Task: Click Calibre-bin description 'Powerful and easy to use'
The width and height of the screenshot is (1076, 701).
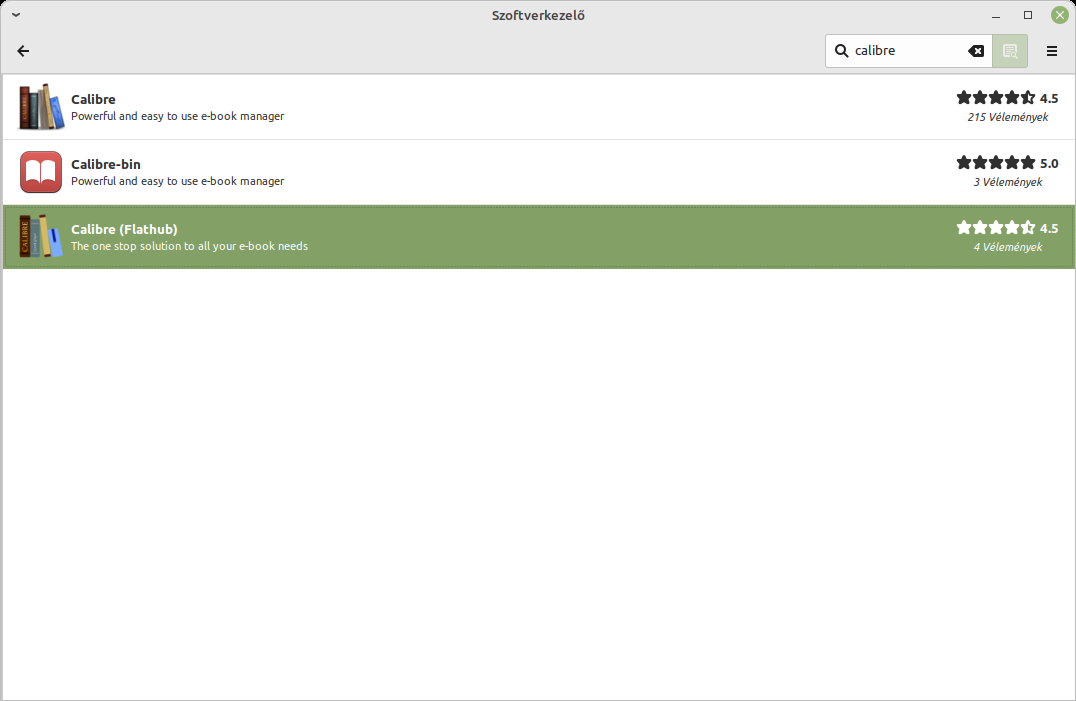Action: [178, 181]
